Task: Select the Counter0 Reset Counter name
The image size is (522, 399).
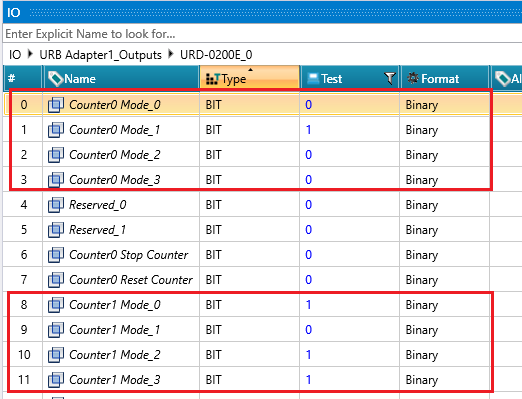Action: coord(131,280)
